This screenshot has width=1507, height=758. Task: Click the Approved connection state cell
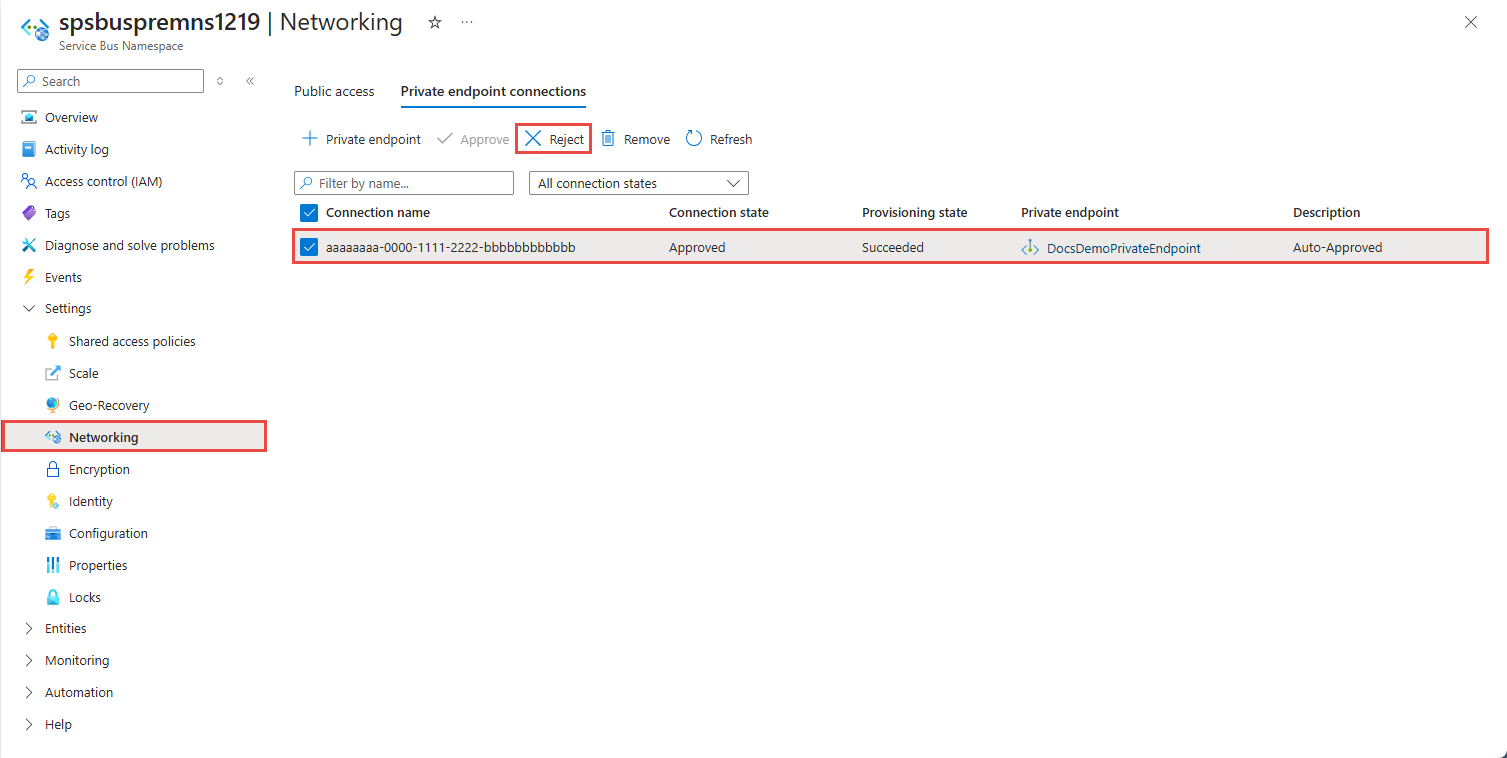click(697, 247)
